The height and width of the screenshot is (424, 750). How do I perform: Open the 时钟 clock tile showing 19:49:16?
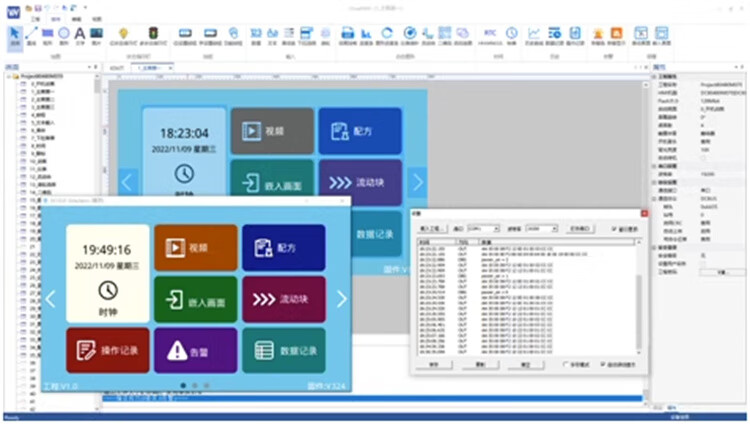(108, 273)
